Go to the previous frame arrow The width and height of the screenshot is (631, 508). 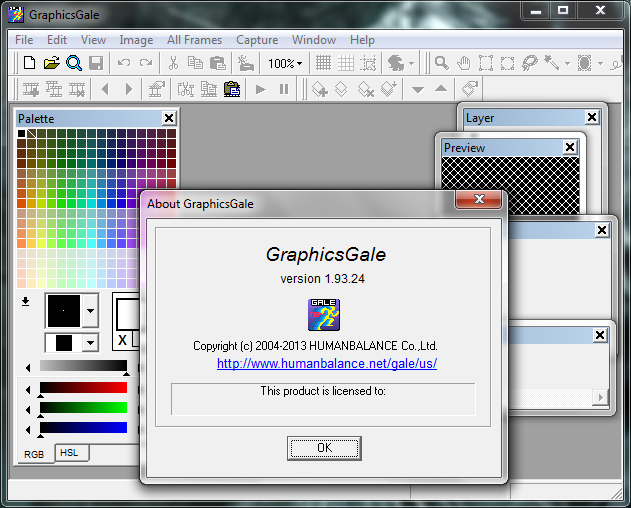click(x=105, y=89)
